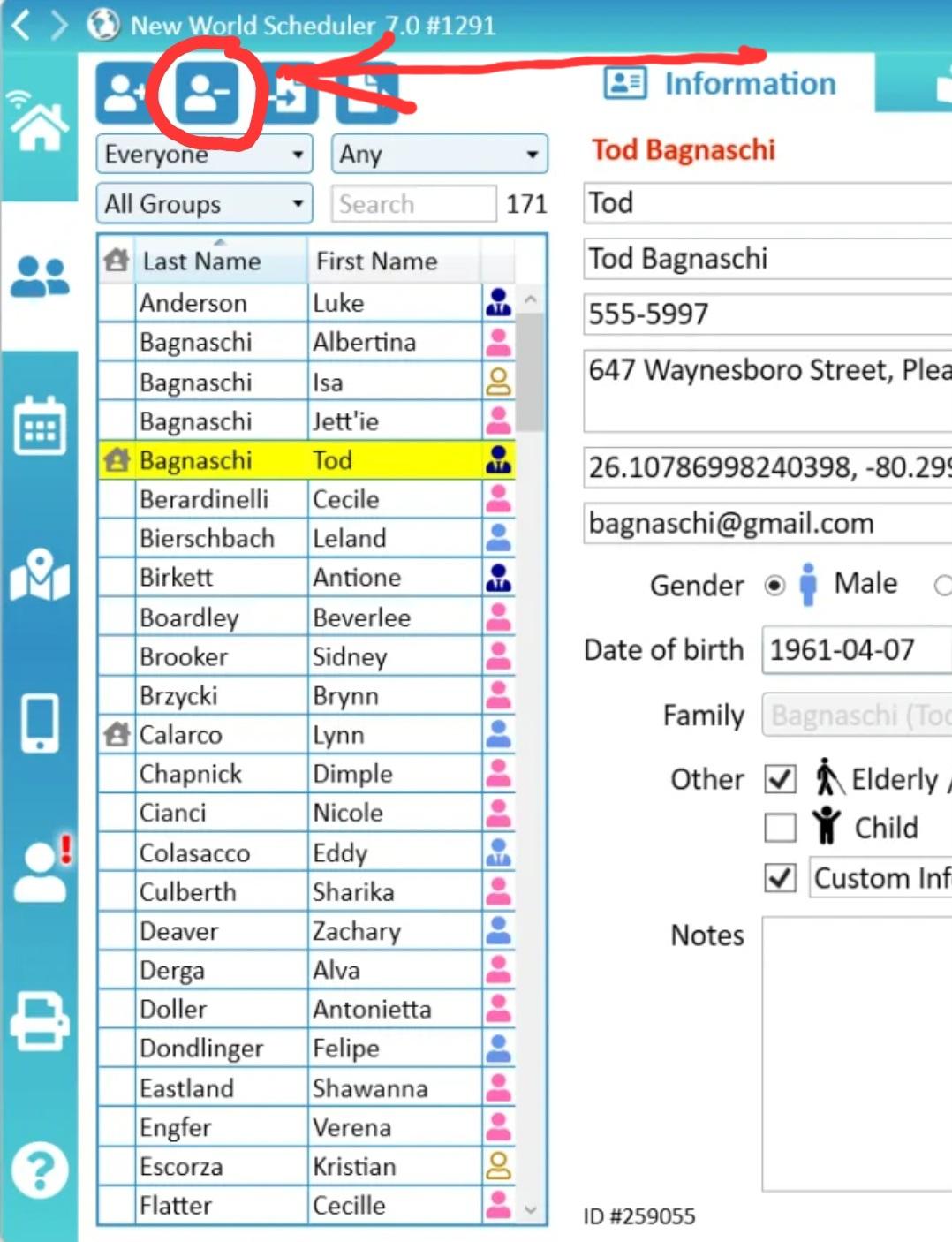The image size is (952, 1242).
Task: Click the Remove Person icon circled in red
Action: tap(207, 93)
